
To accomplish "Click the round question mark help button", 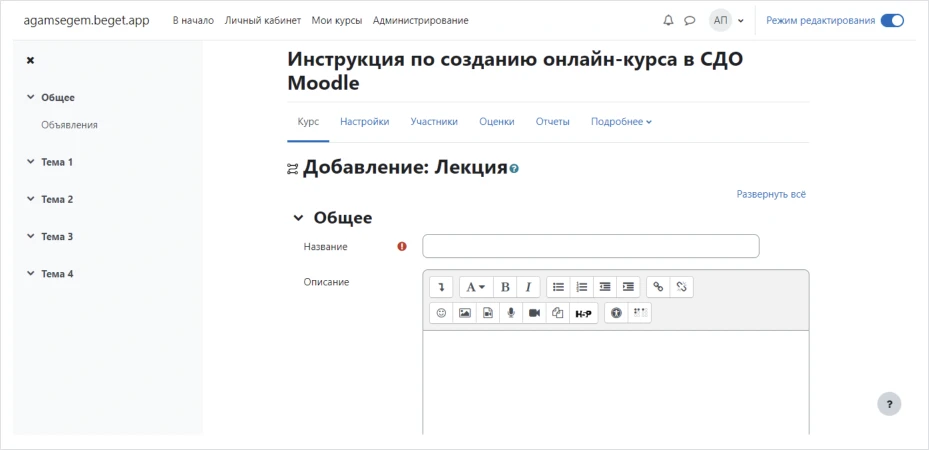I will (x=889, y=404).
